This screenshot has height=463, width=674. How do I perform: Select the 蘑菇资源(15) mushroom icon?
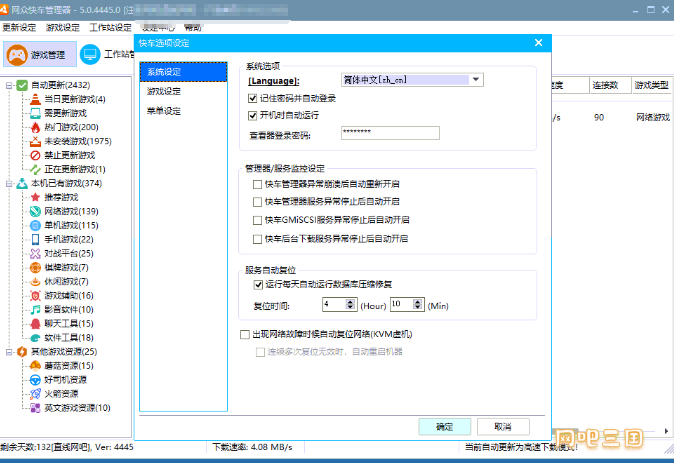click(x=35, y=366)
